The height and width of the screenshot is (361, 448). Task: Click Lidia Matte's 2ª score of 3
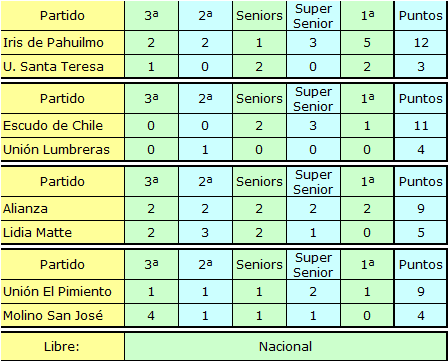[x=205, y=232]
